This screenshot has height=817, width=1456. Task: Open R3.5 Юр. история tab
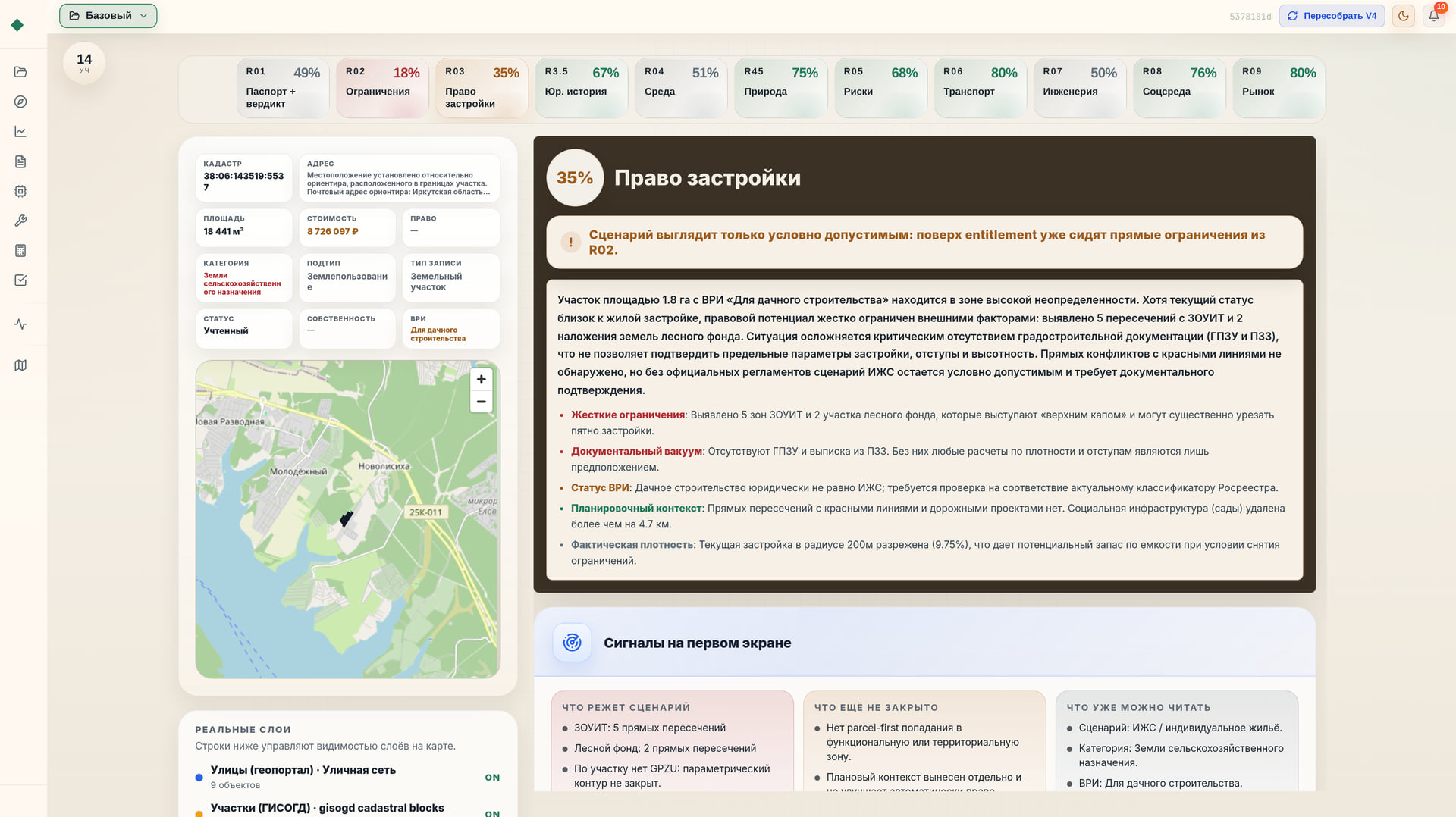[x=582, y=88]
